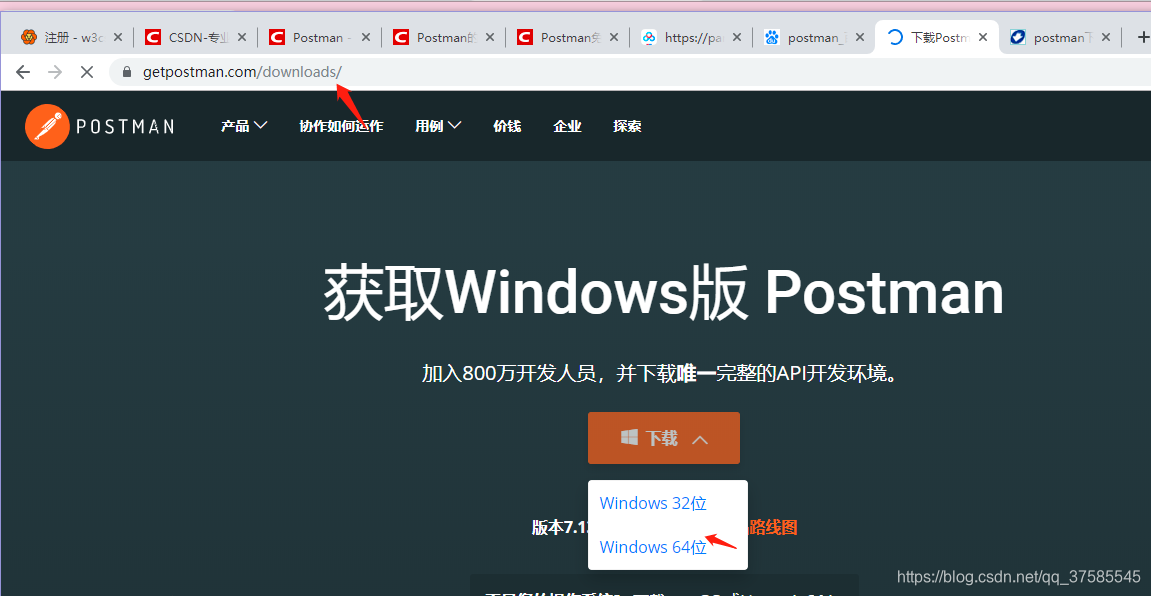
Task: Click the POSTMAN wordmark text
Action: click(126, 126)
